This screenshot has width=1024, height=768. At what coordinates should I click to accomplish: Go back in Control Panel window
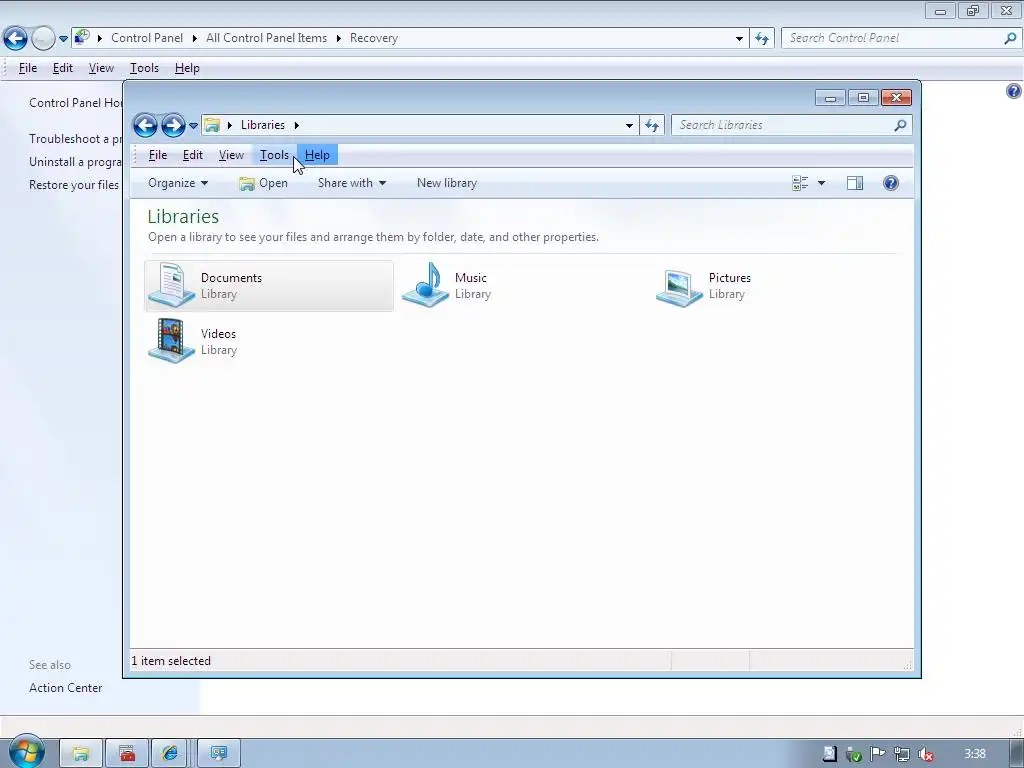[x=16, y=39]
